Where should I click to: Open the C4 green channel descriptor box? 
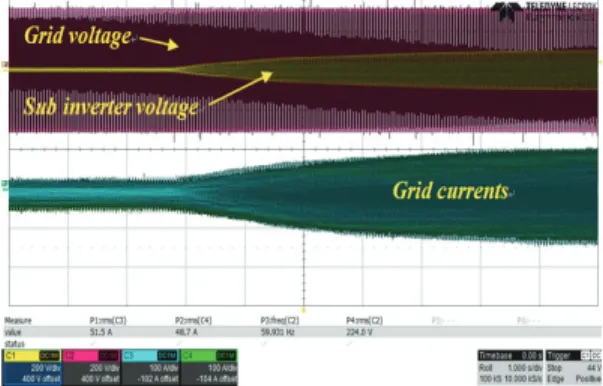pyautogui.click(x=209, y=368)
